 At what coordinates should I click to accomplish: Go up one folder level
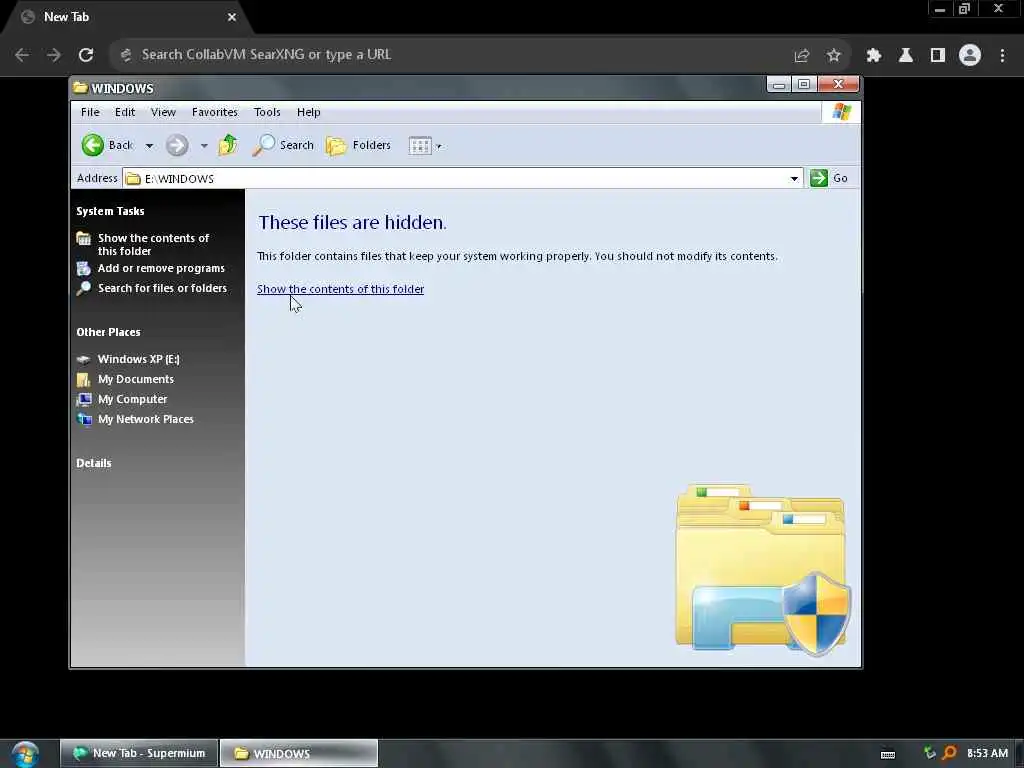click(x=228, y=145)
